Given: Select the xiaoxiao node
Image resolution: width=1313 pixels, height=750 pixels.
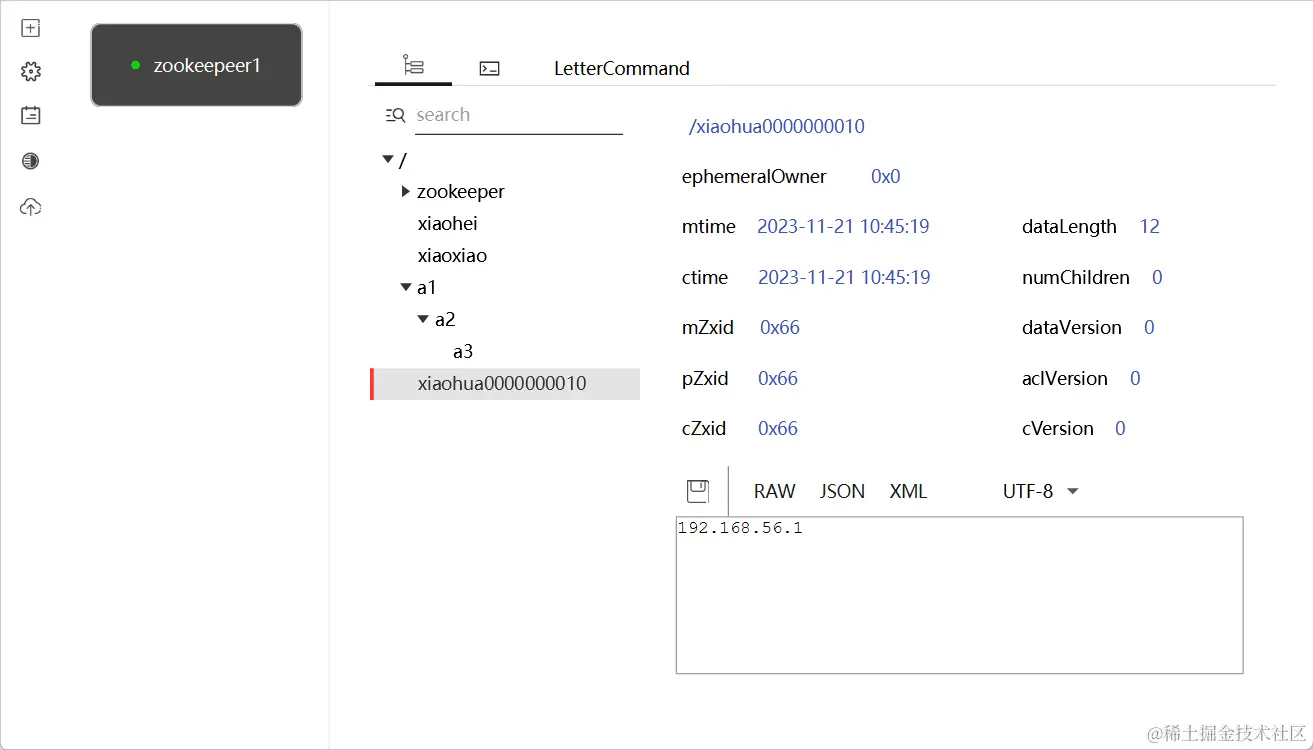Looking at the screenshot, I should (x=452, y=255).
